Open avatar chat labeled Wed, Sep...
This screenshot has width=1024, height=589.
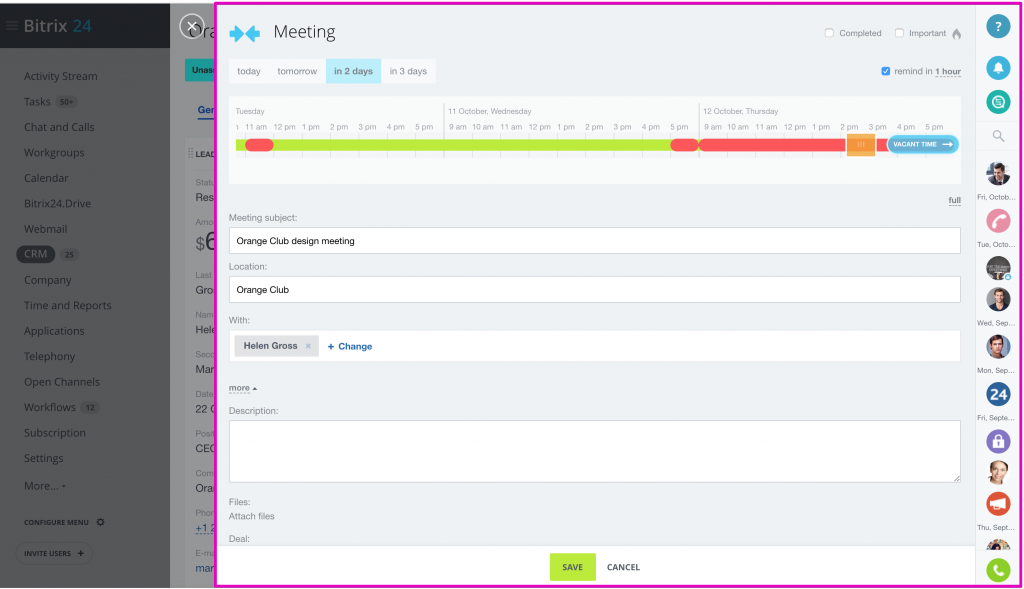(997, 300)
